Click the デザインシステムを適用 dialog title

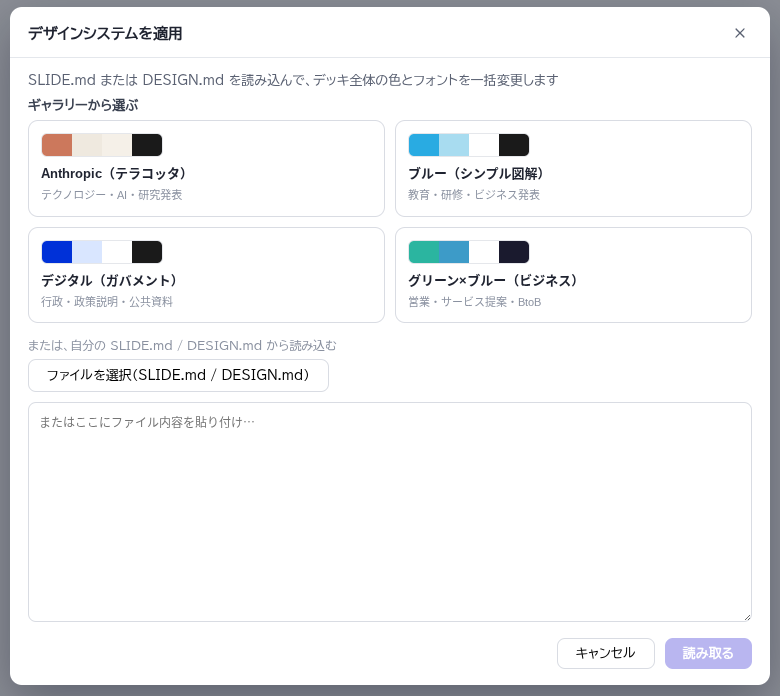pos(105,33)
